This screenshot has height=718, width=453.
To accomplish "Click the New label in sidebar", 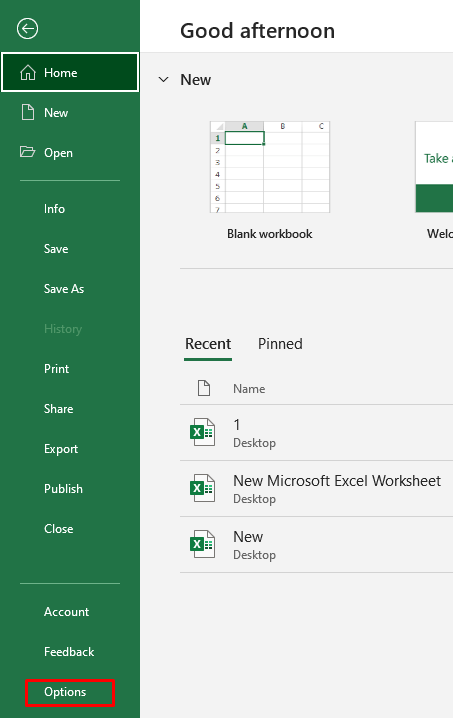I will pos(56,113).
